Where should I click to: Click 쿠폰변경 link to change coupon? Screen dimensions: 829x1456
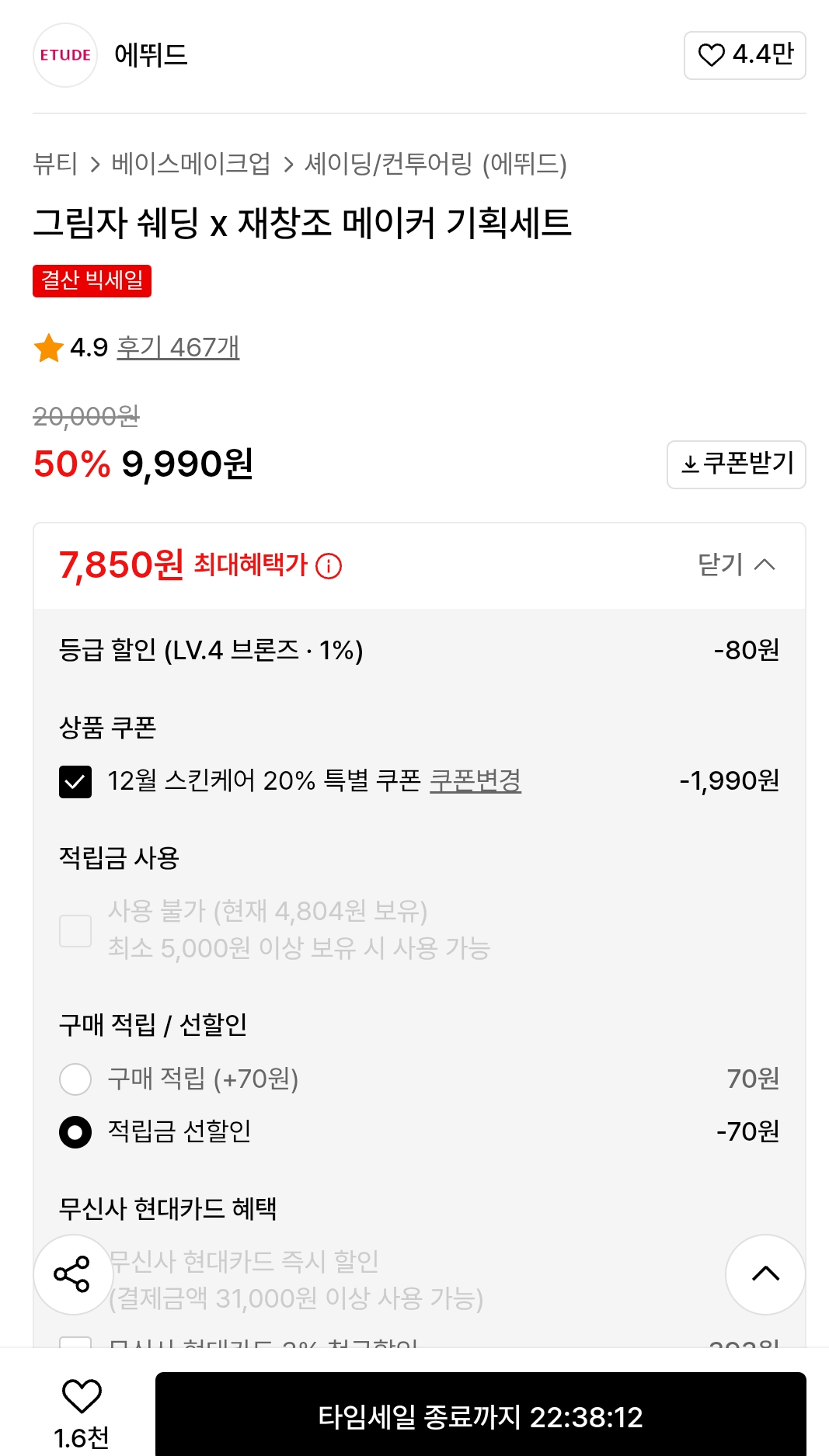475,780
